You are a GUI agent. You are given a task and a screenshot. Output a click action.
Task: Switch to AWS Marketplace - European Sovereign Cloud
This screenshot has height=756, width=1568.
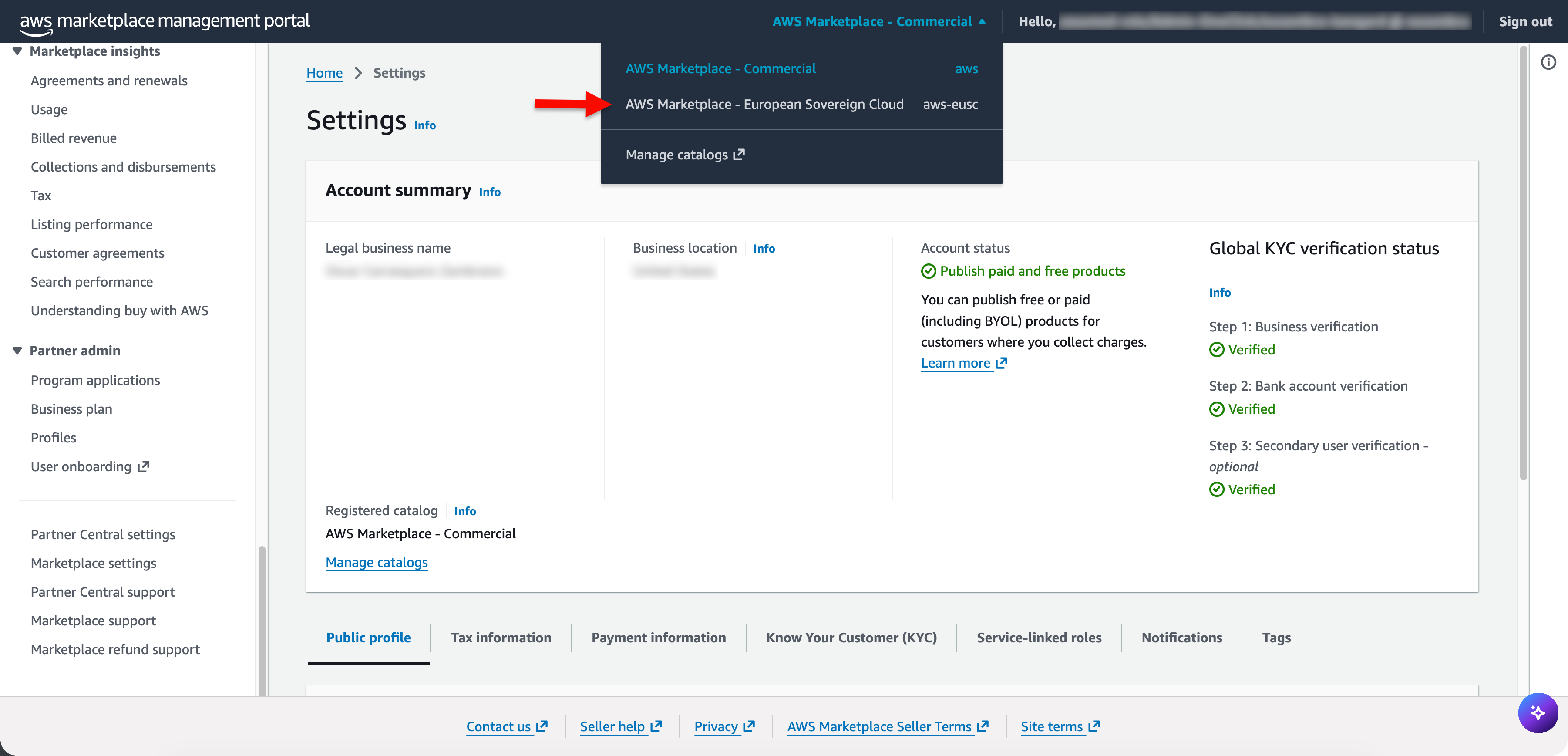coord(801,104)
